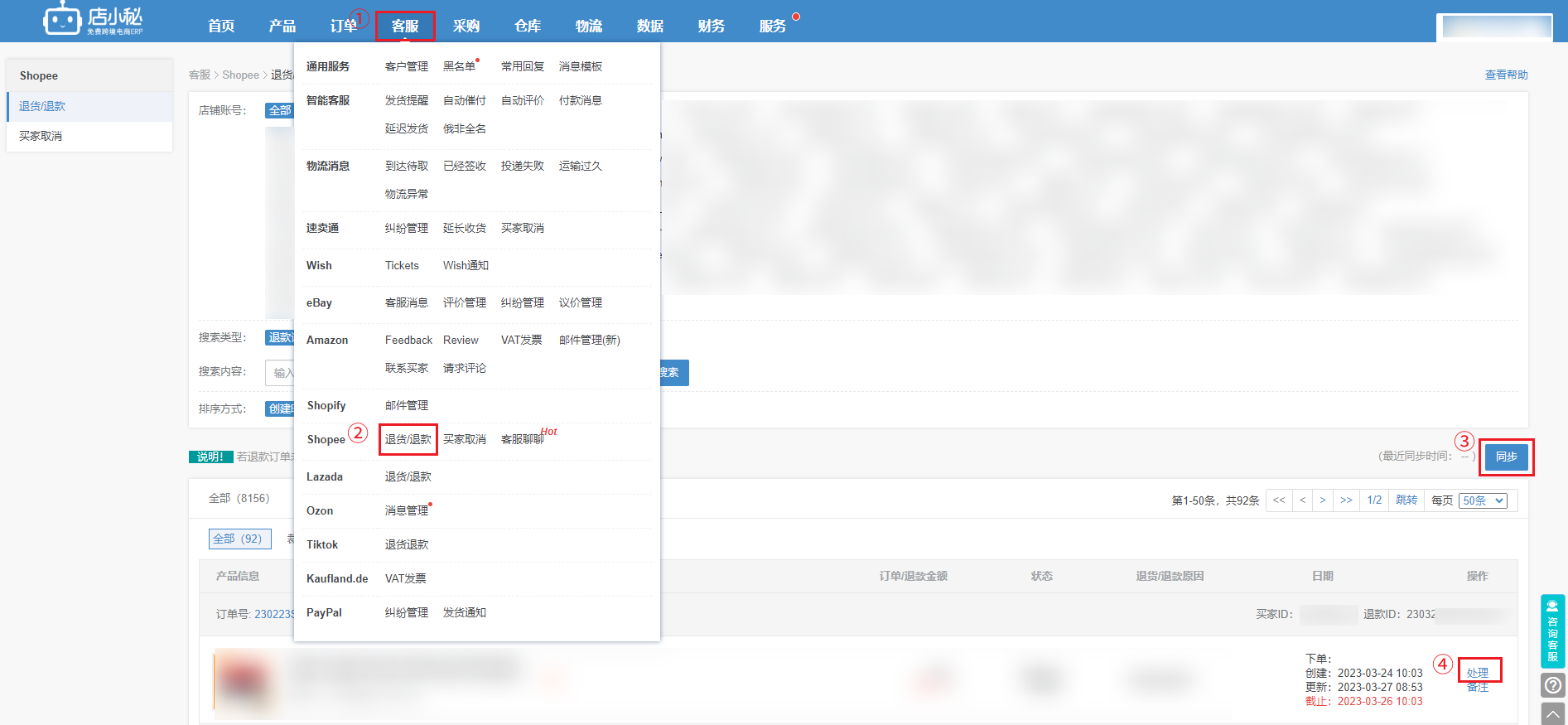Screen dimensions: 1568x725
Task: Open 消息模板 under 通用服务
Action: [581, 66]
